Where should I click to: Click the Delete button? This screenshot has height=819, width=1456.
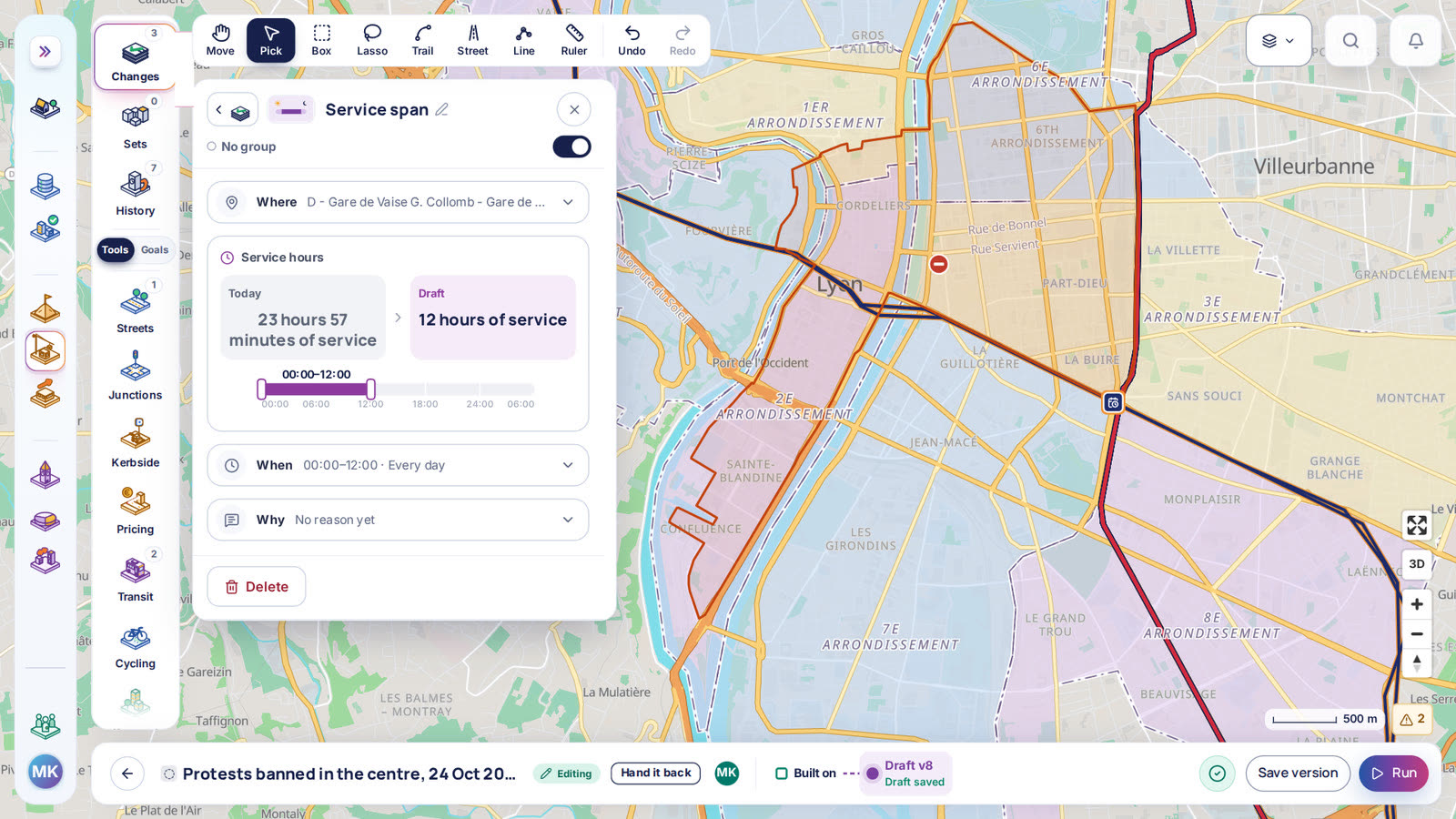[x=257, y=587]
